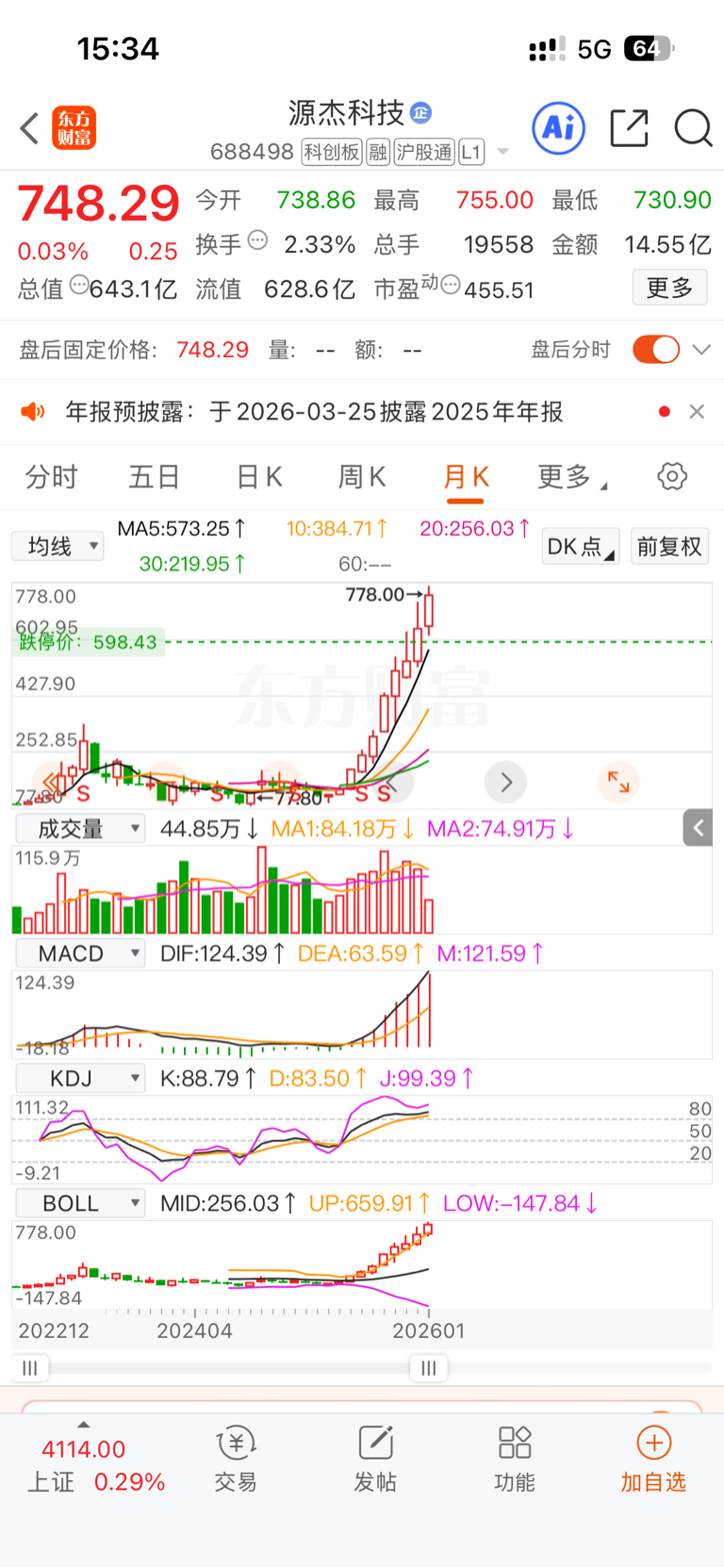The height and width of the screenshot is (1568, 724).
Task: Tap the side panel collapse arrow
Action: click(x=699, y=828)
